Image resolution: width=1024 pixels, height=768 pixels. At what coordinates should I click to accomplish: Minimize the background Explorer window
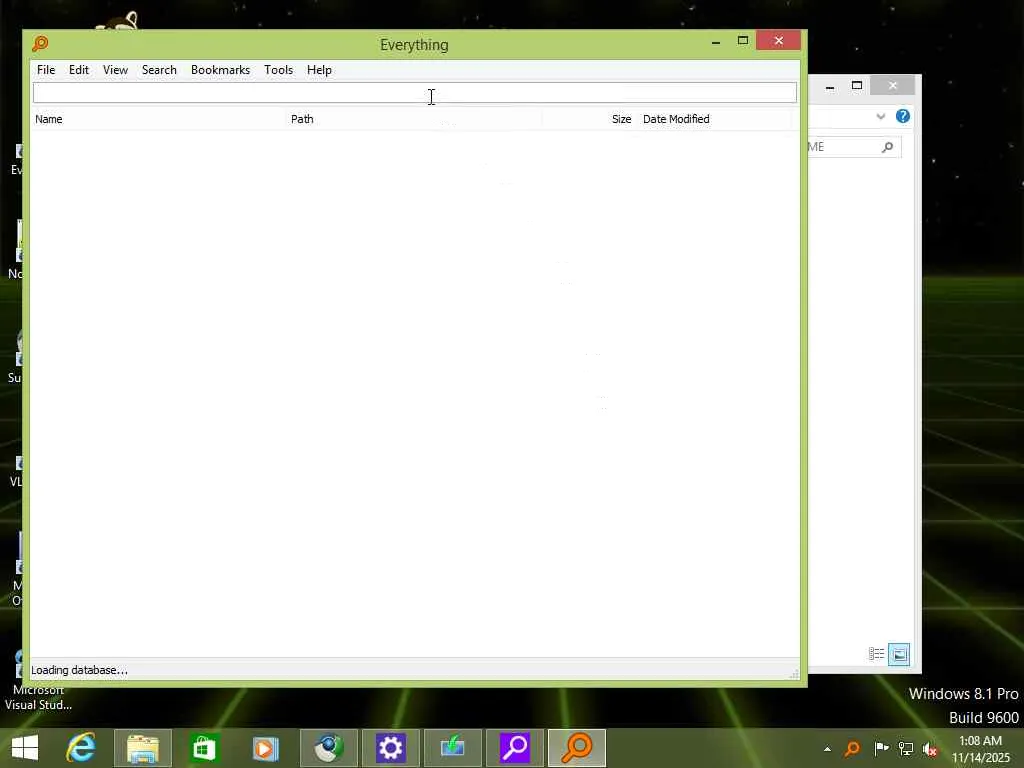[x=829, y=86]
